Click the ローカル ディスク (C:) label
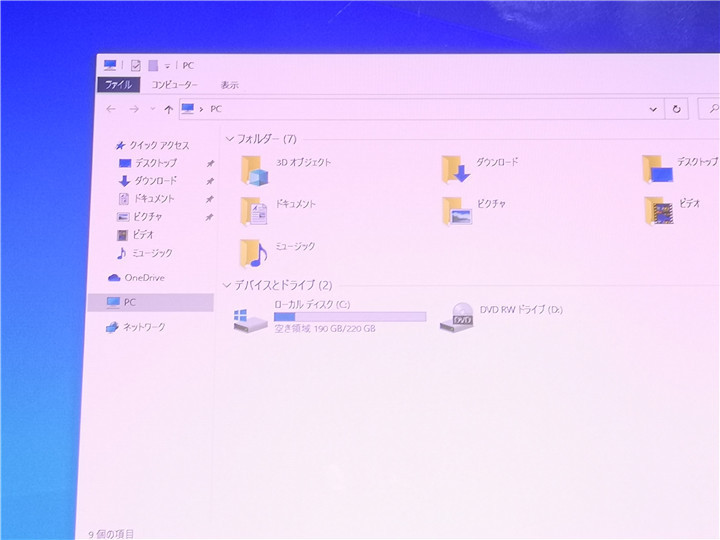Viewport: 720px width, 540px height. click(x=312, y=304)
